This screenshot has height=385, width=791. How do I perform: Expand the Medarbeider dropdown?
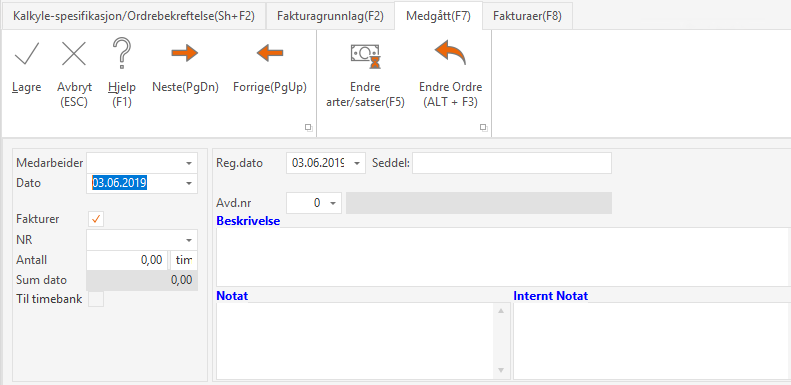click(189, 163)
